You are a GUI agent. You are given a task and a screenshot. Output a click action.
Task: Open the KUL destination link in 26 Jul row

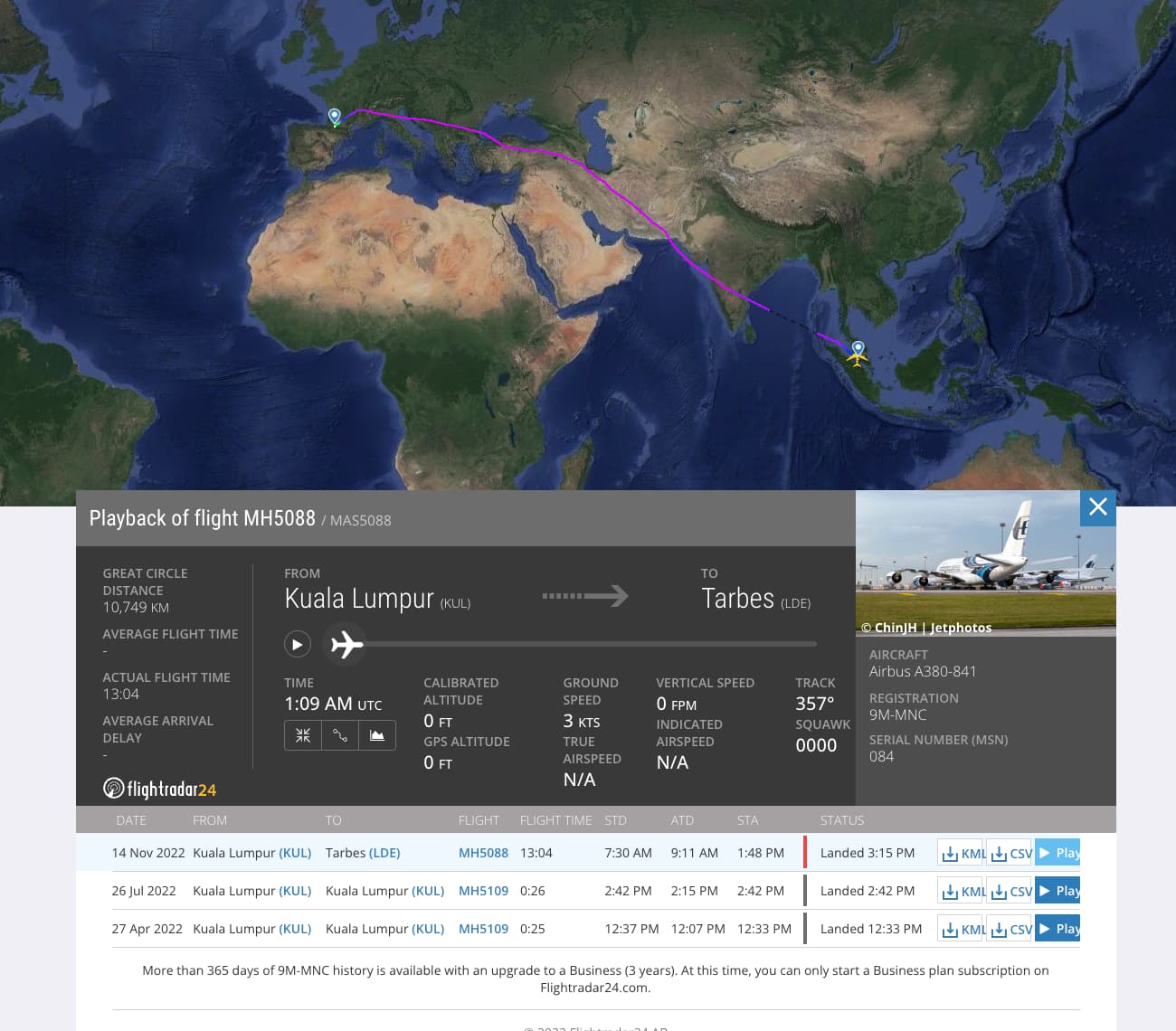tap(428, 891)
